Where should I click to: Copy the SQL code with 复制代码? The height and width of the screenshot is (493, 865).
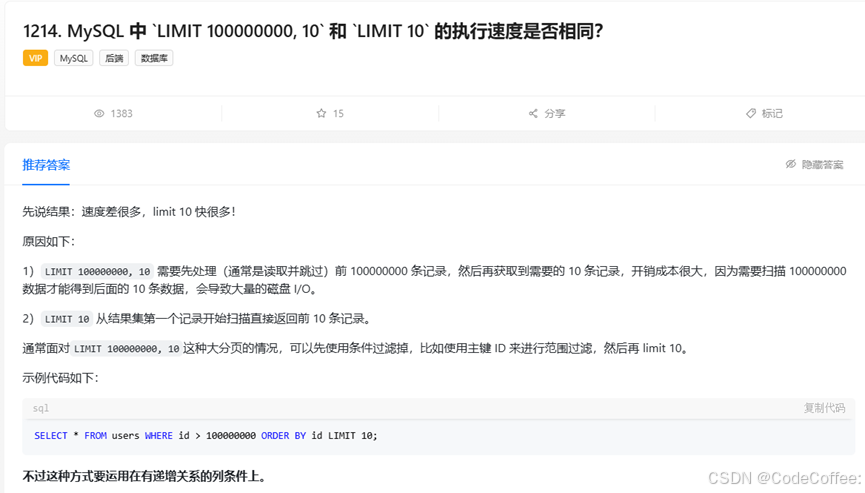(x=824, y=408)
